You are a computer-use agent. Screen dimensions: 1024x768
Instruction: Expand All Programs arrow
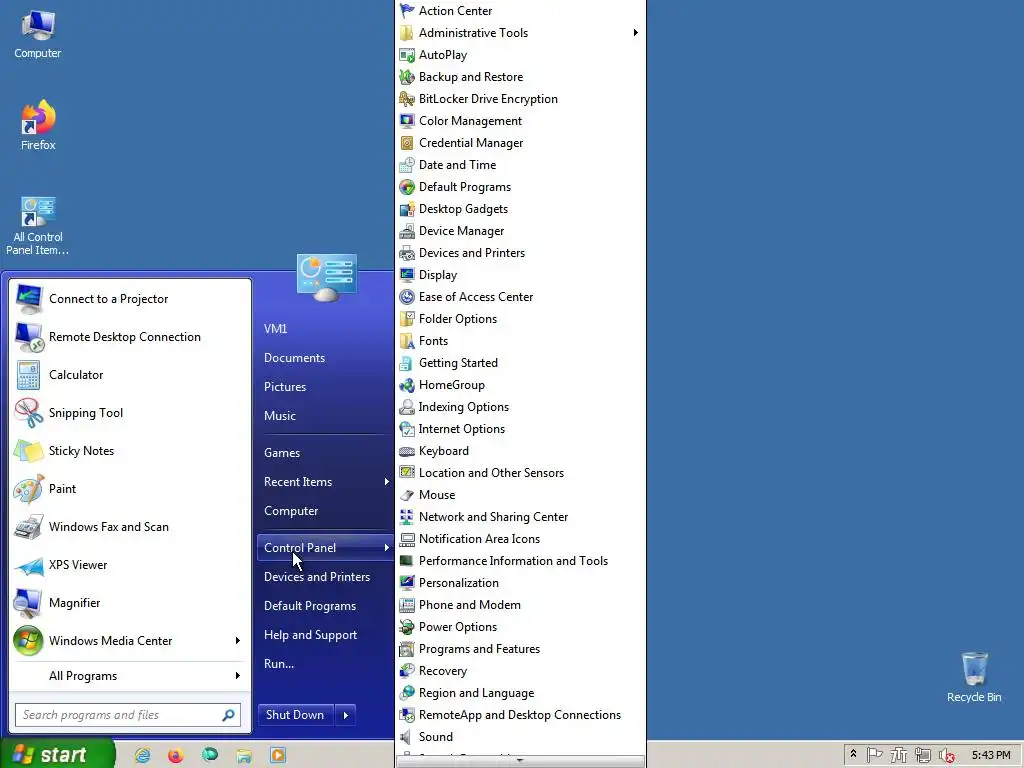238,676
